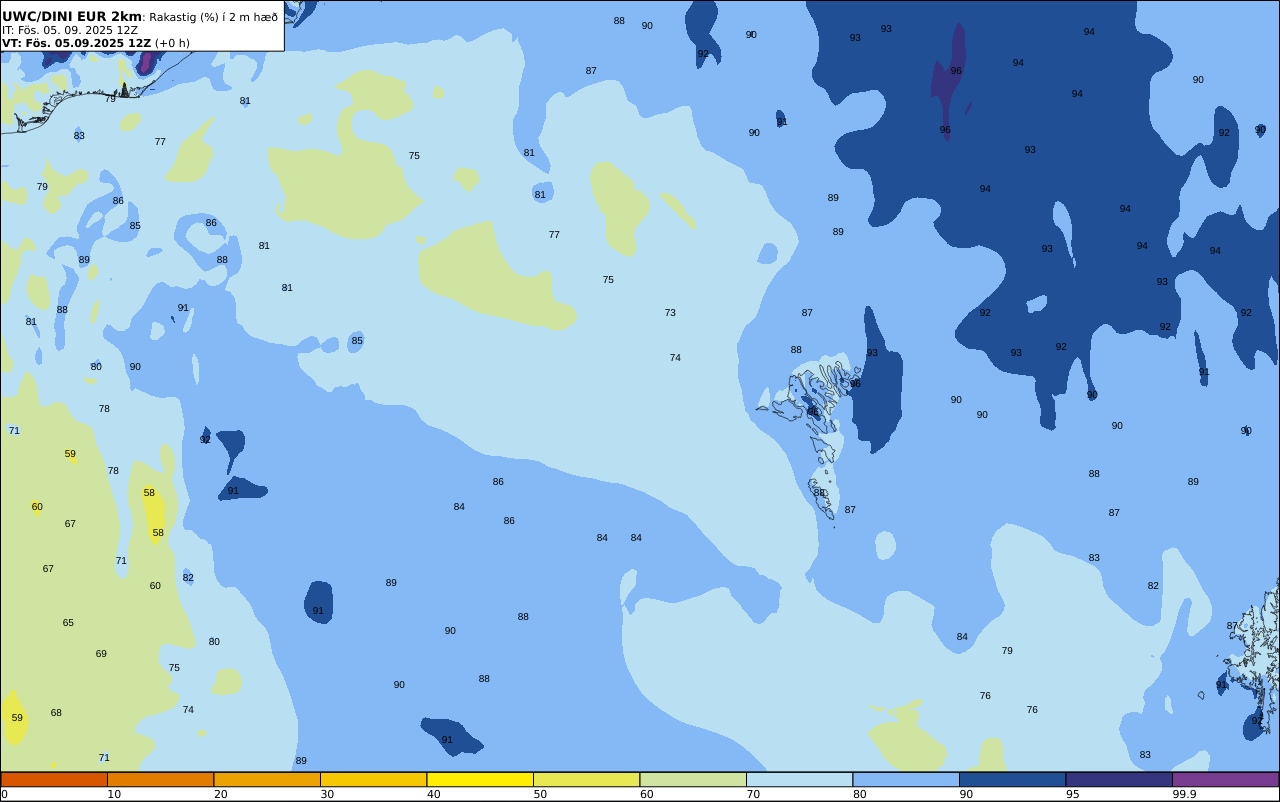Click the "0" legend tick label
Screen dimensions: 1280x802
point(4,794)
